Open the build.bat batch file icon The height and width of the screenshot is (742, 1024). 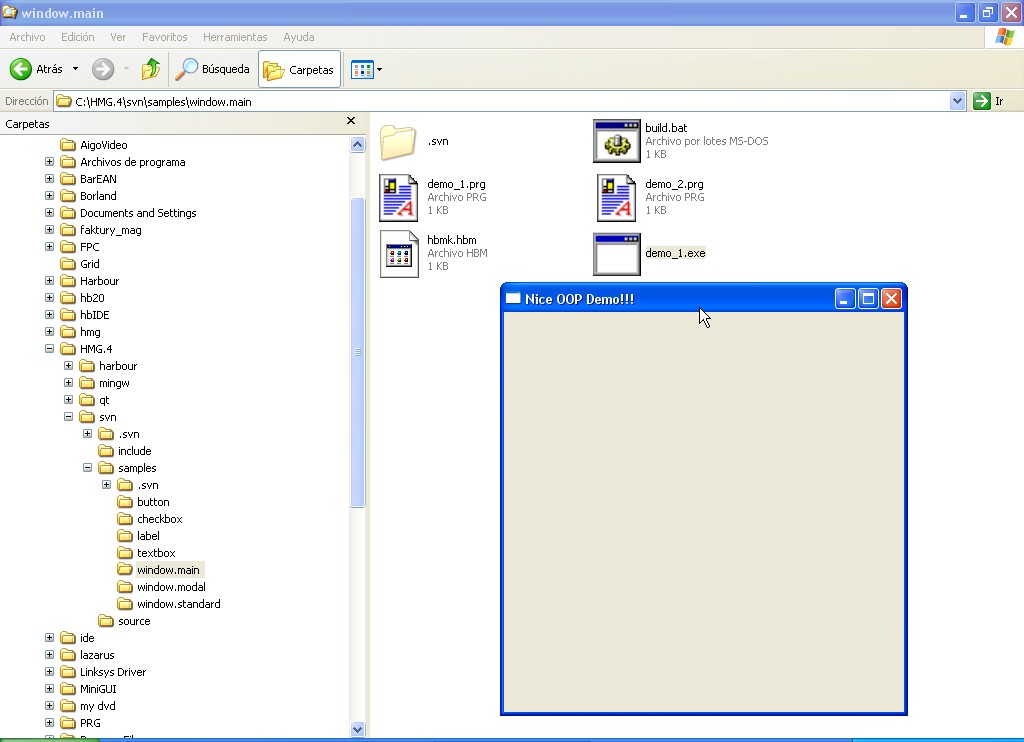[x=617, y=141]
